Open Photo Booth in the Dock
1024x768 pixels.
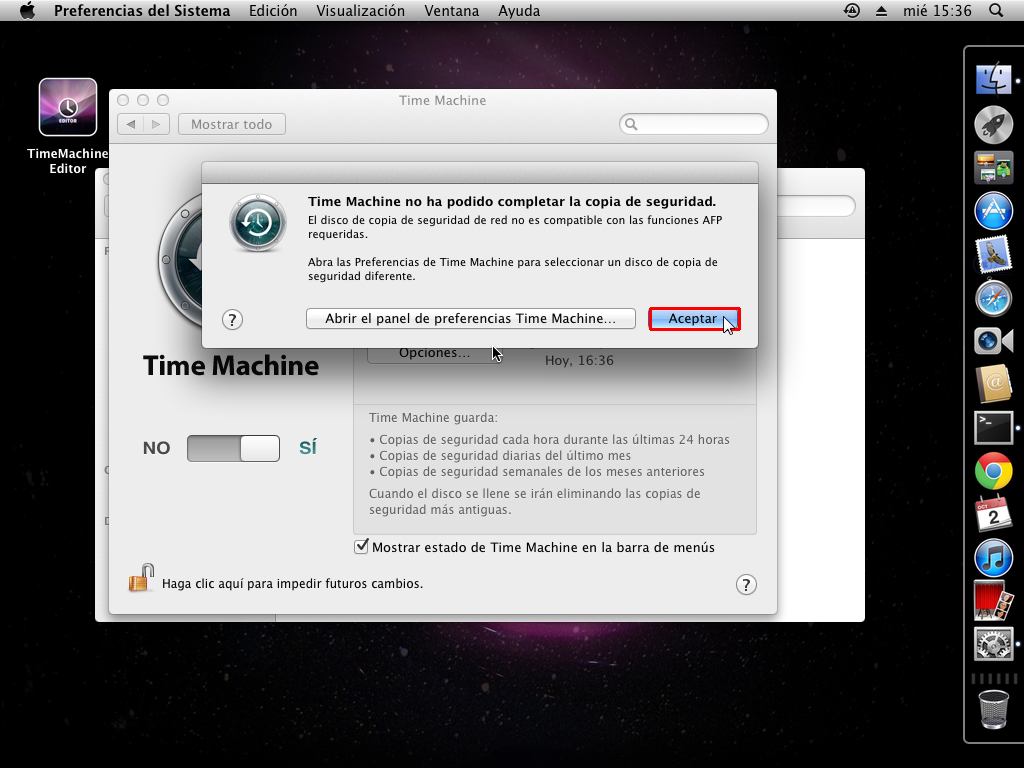993,601
